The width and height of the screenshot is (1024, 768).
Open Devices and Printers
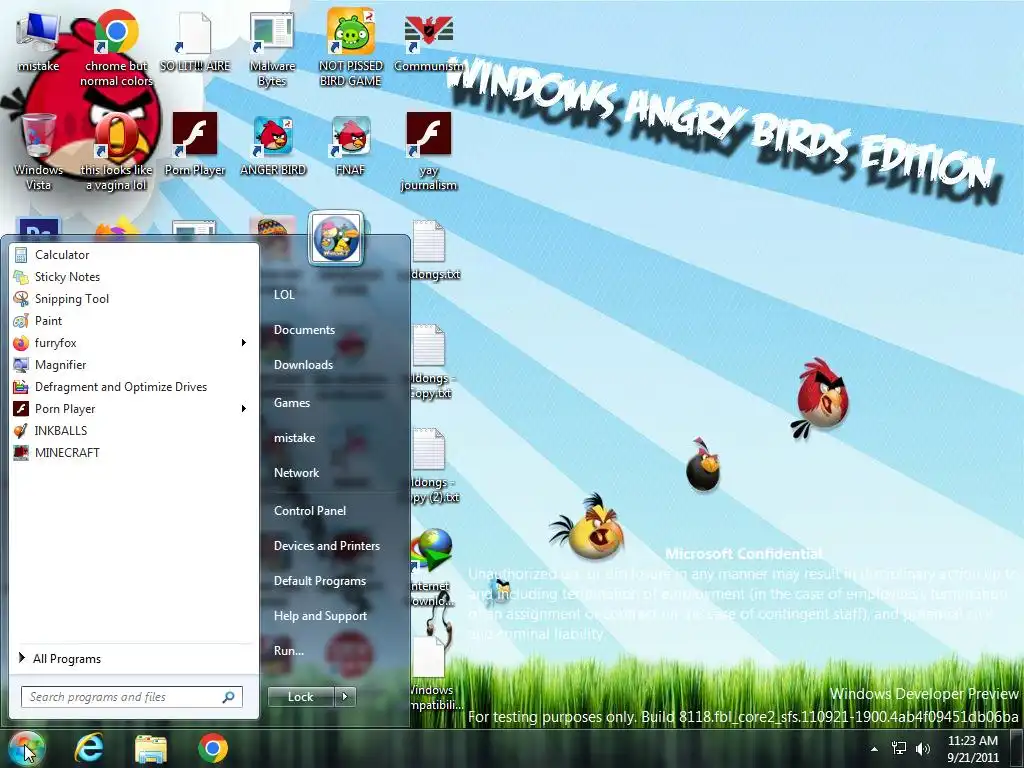pos(327,545)
